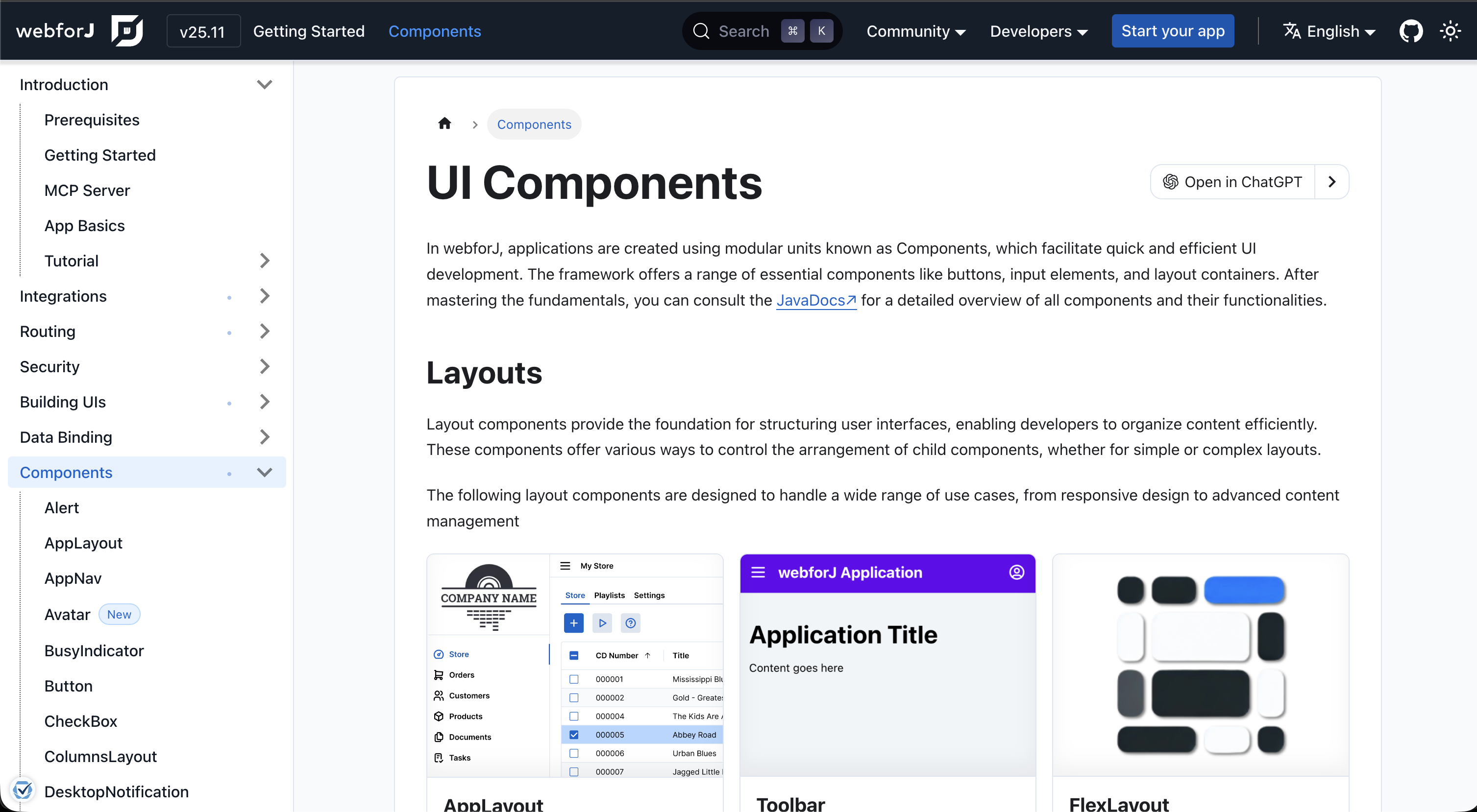Expand the Tutorial sidebar section
The image size is (1477, 812).
[264, 261]
